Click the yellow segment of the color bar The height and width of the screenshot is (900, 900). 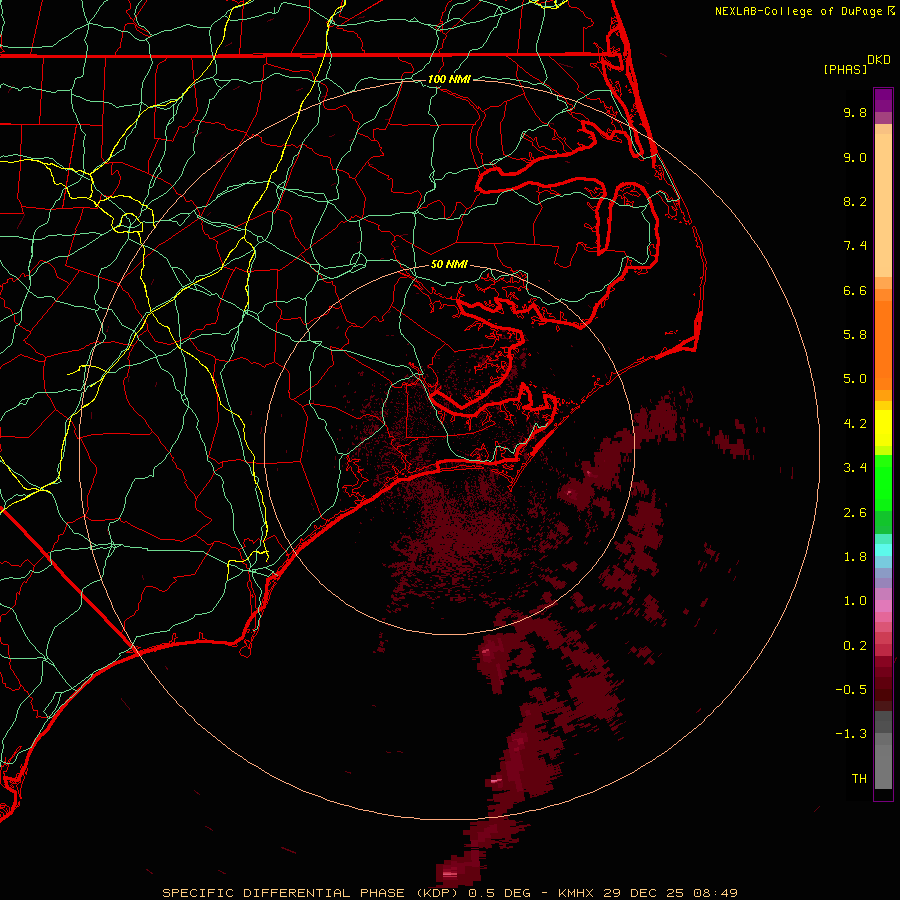[883, 428]
